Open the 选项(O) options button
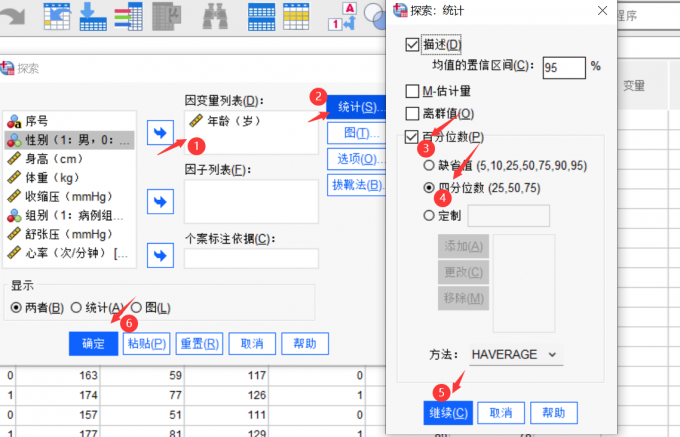The image size is (680, 437). pyautogui.click(x=356, y=159)
